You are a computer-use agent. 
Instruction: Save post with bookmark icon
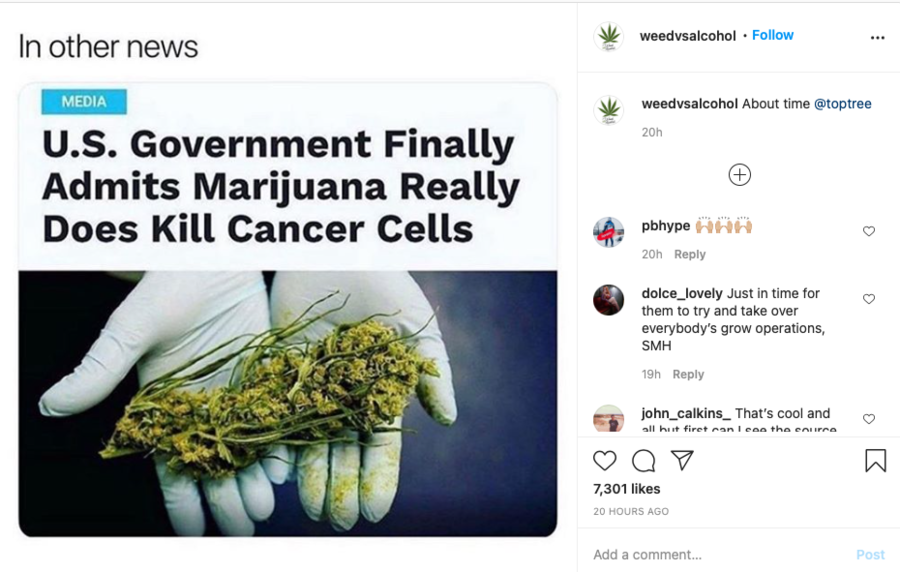pyautogui.click(x=875, y=460)
